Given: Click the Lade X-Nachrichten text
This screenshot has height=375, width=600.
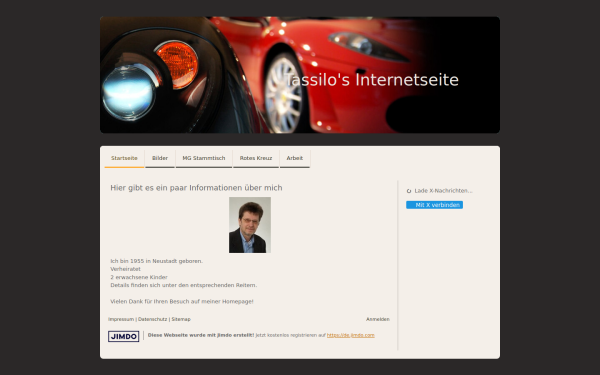Looking at the screenshot, I should tap(443, 191).
